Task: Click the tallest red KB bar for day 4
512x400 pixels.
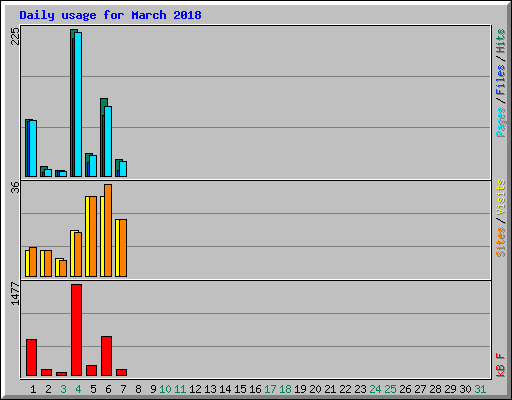Action: (x=77, y=330)
